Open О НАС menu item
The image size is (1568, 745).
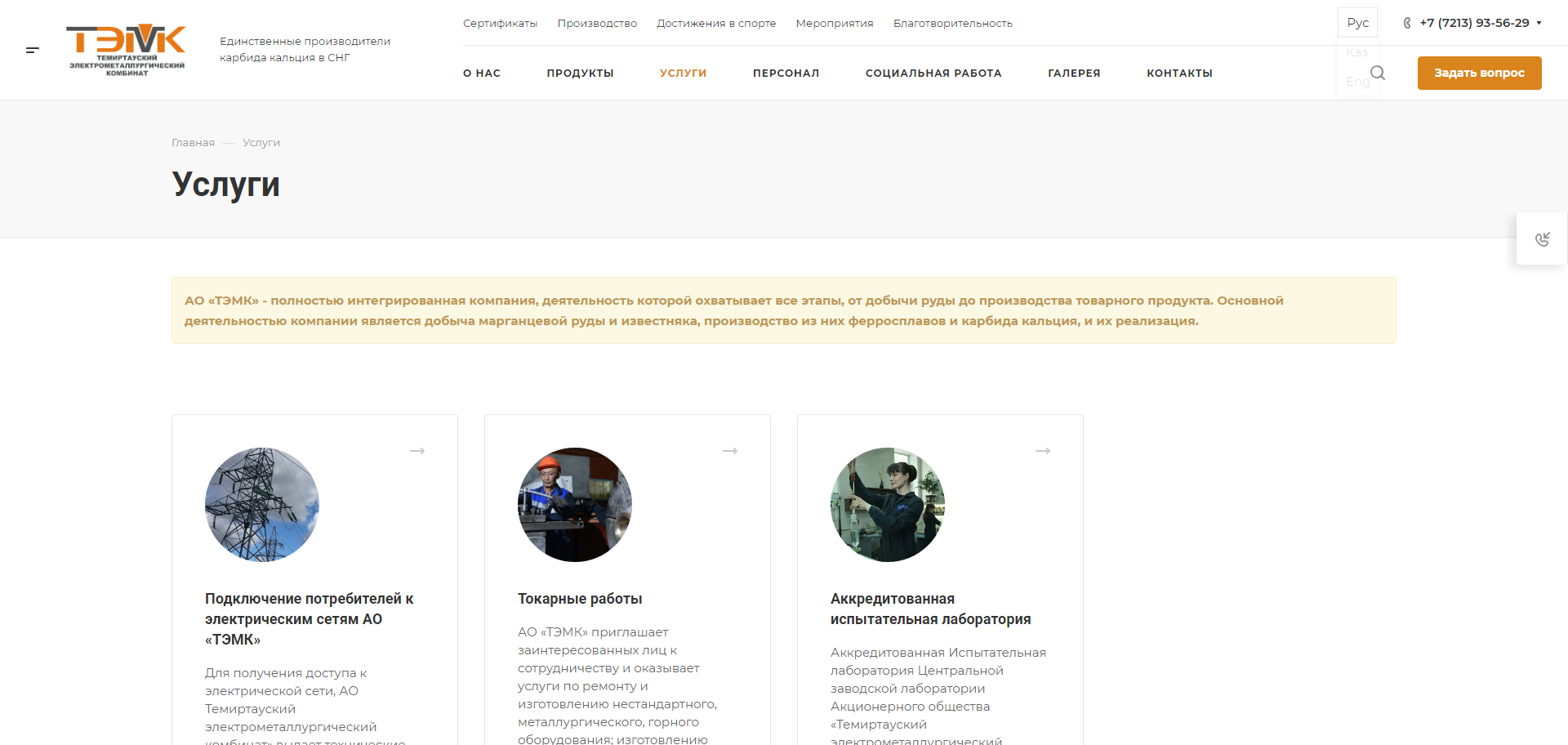pos(482,73)
